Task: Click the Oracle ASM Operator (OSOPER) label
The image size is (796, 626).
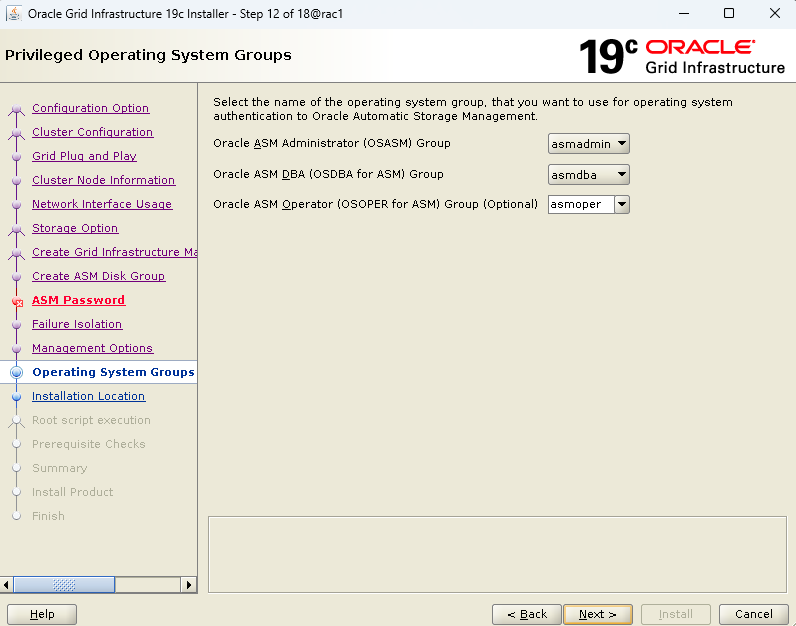Action: [x=375, y=204]
